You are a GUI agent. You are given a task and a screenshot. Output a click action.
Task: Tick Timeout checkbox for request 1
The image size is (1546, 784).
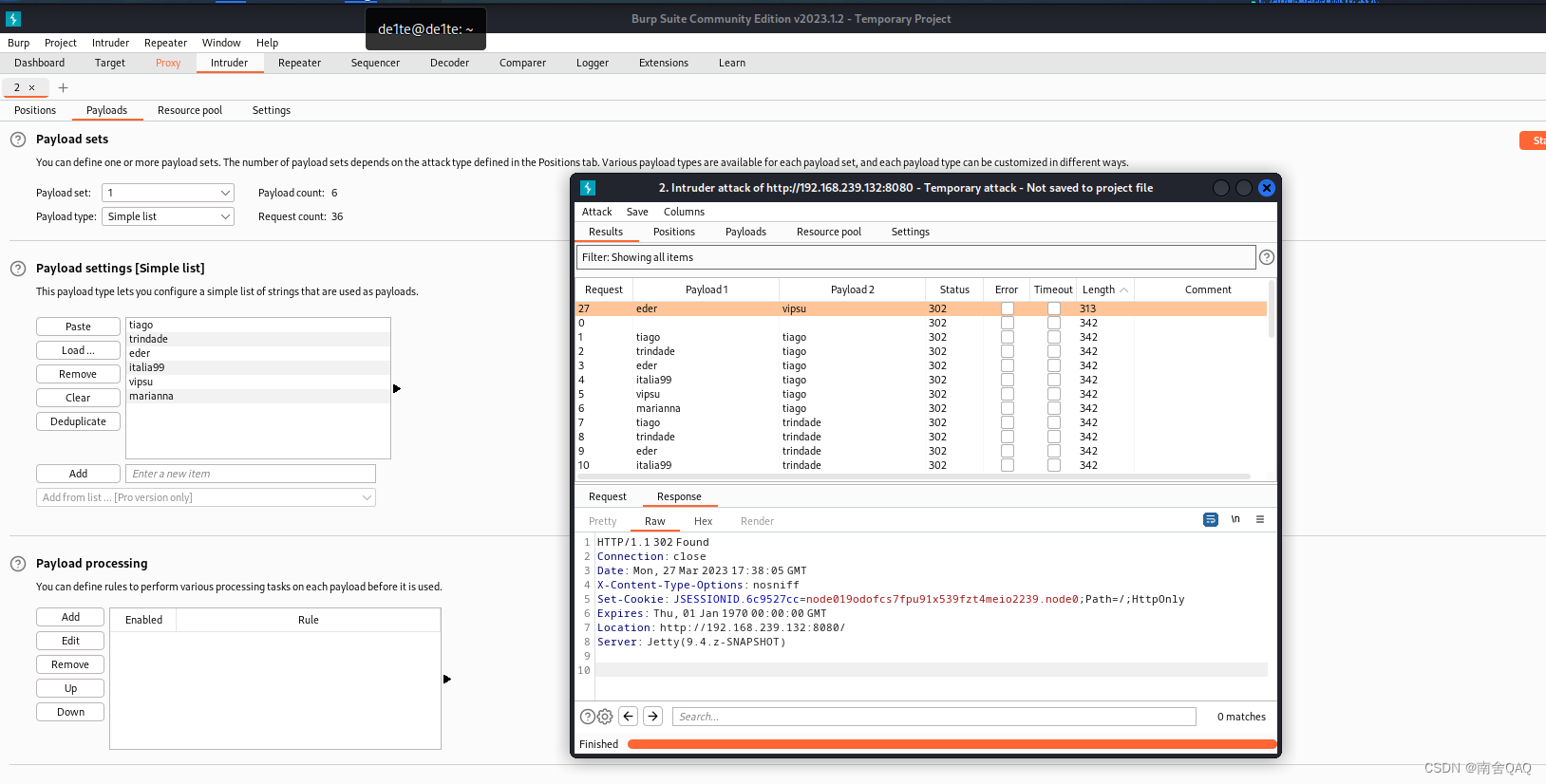[1054, 337]
